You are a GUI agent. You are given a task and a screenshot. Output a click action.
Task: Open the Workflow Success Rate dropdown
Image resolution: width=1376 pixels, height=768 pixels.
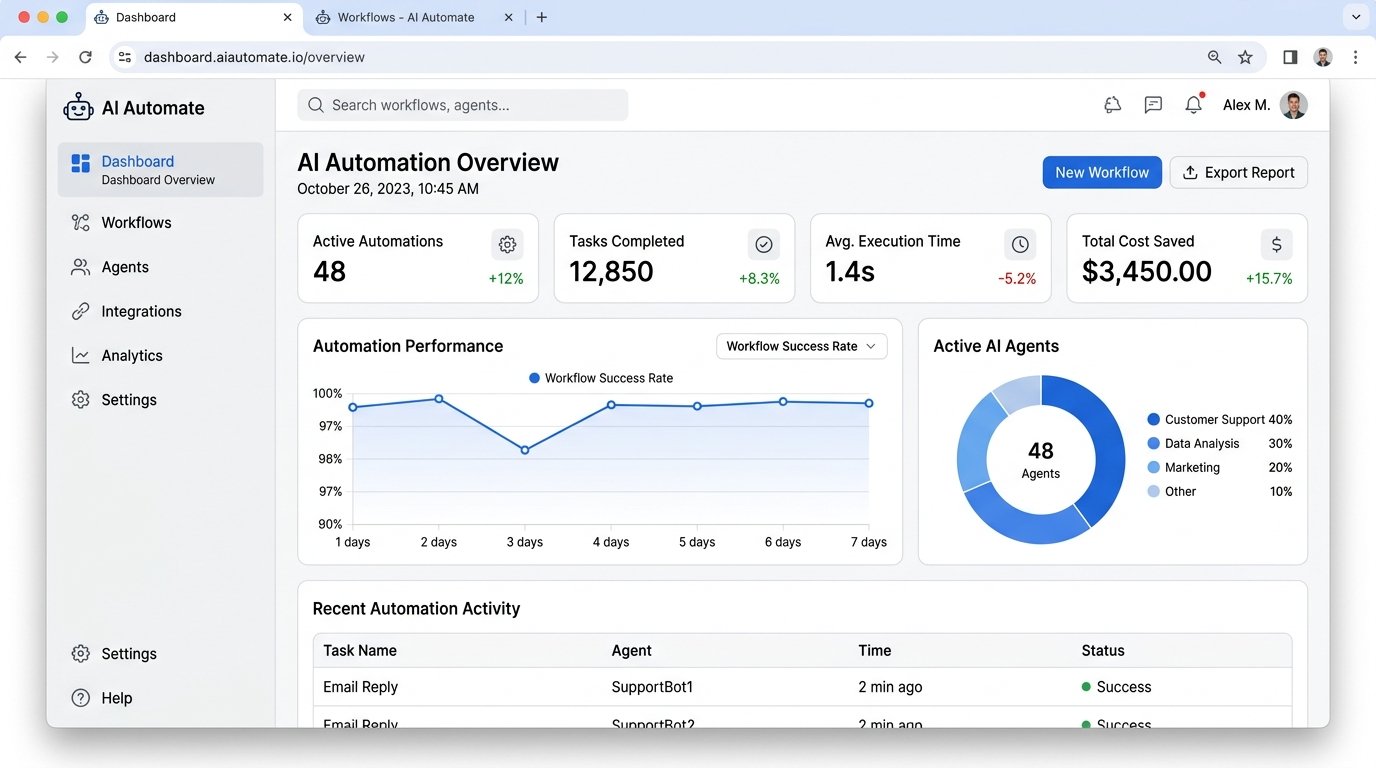click(x=801, y=346)
